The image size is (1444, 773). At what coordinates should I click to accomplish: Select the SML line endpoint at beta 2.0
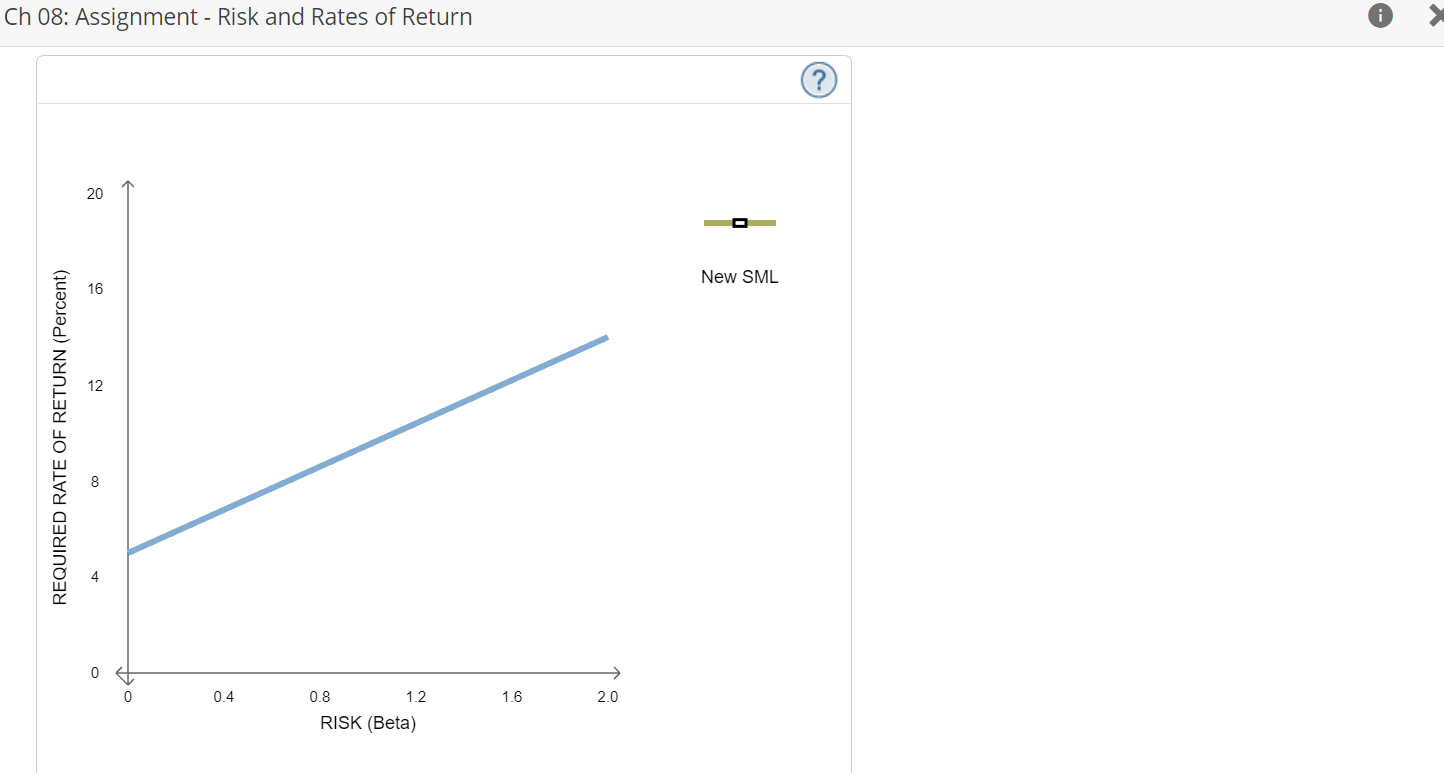tap(606, 338)
